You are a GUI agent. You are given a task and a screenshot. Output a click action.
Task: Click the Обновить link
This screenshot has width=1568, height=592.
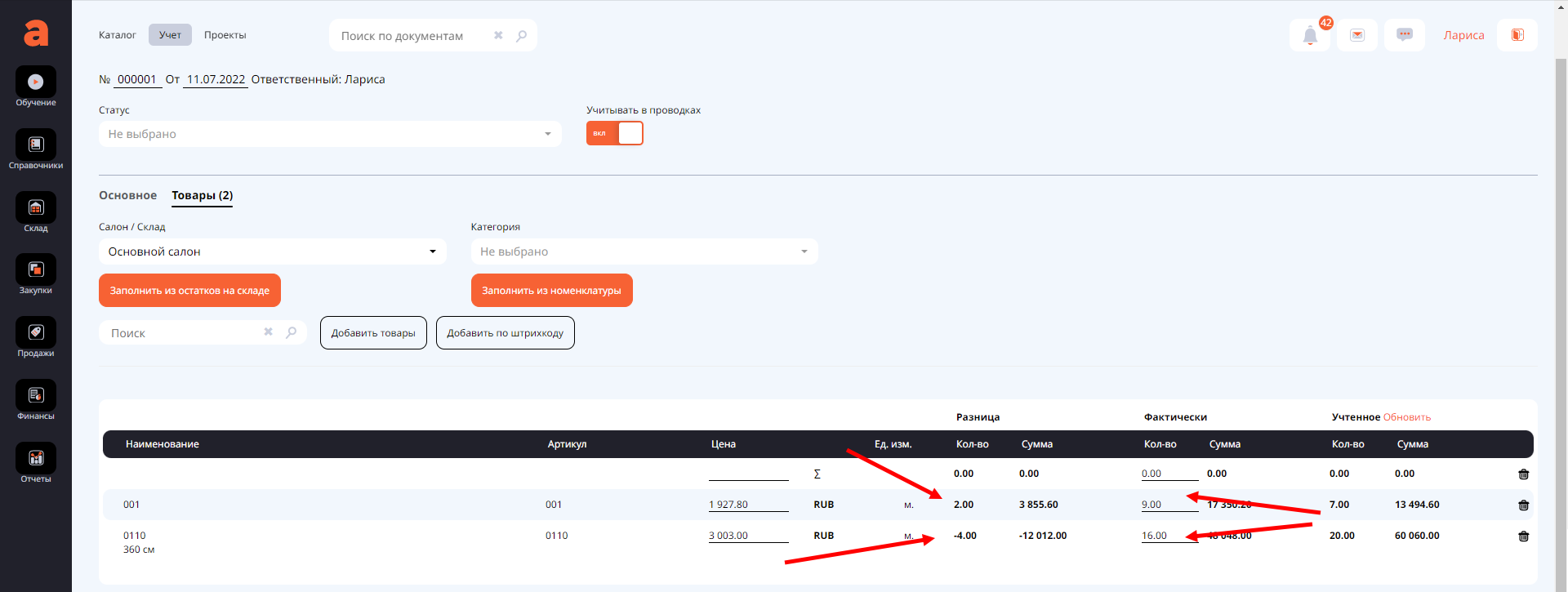click(1406, 417)
